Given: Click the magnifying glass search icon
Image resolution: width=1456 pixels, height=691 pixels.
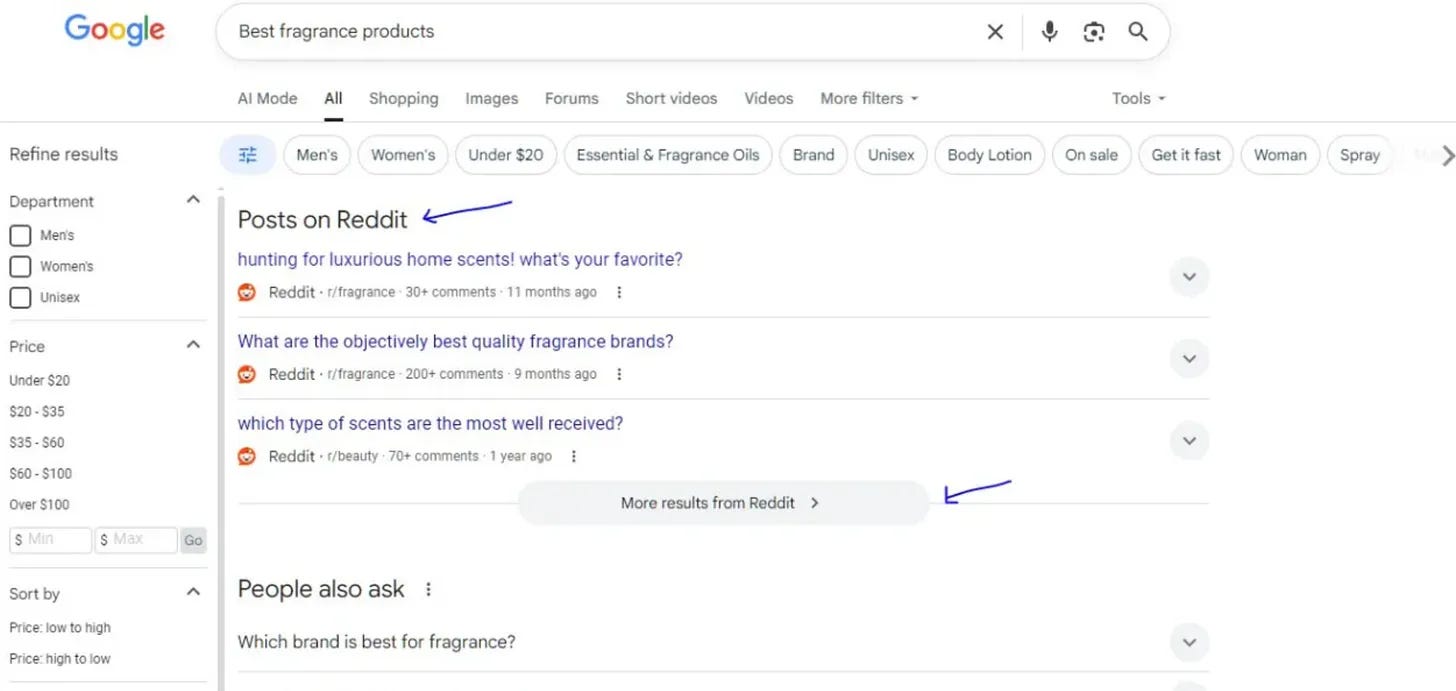Looking at the screenshot, I should tap(1138, 32).
